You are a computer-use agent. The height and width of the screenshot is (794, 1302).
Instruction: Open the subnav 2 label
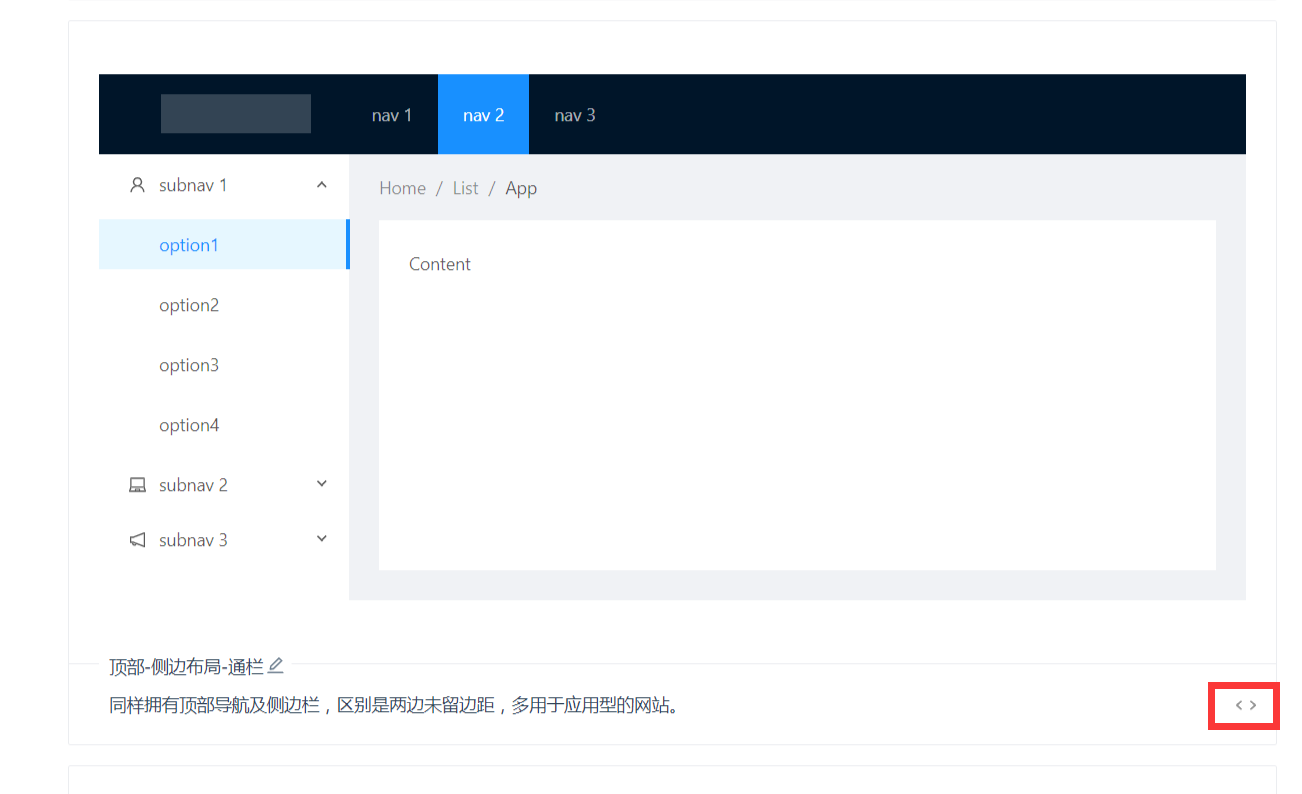click(x=193, y=485)
